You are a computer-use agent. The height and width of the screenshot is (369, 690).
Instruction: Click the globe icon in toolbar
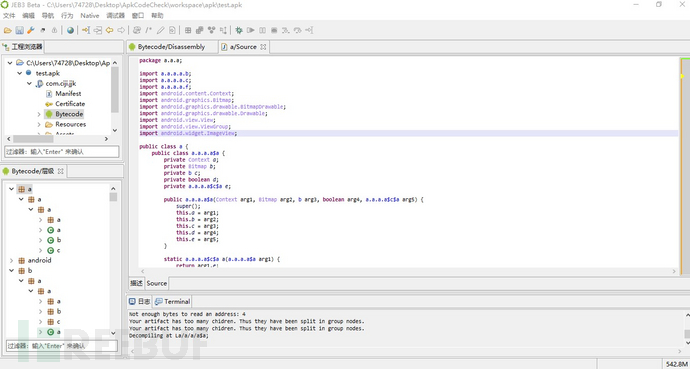tap(70, 30)
